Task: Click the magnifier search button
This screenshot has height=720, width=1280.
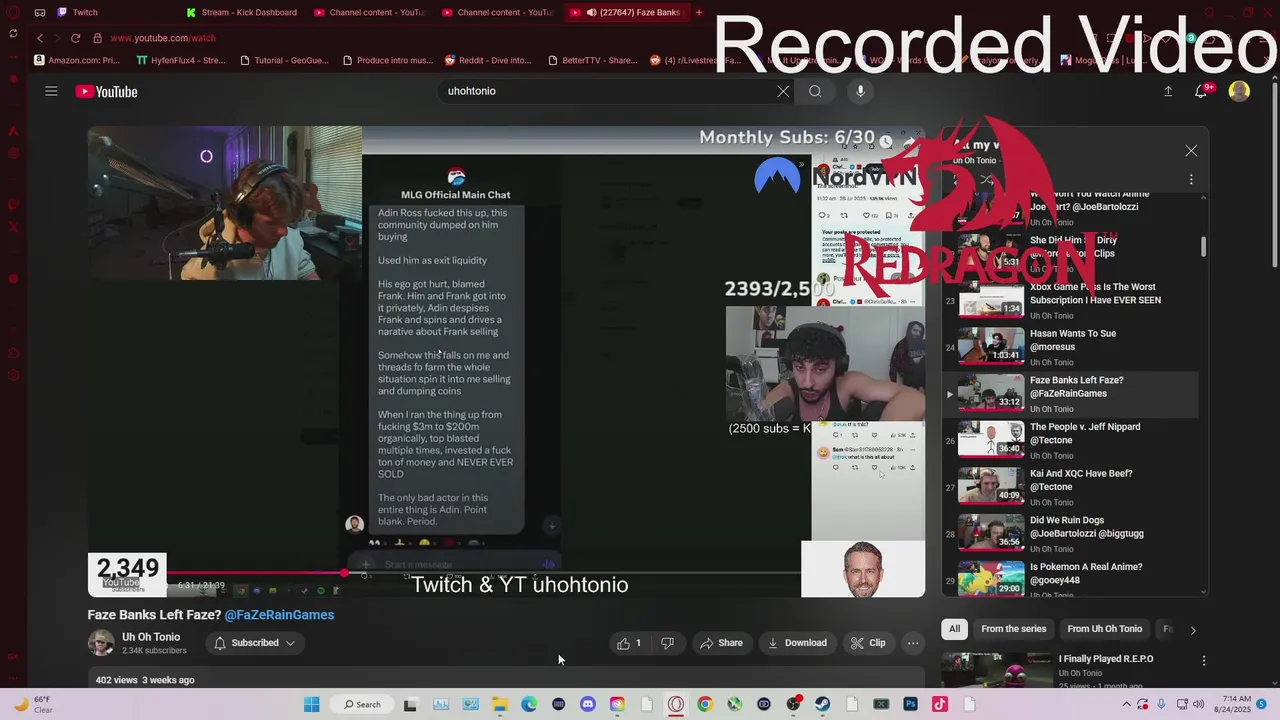Action: 815,91
